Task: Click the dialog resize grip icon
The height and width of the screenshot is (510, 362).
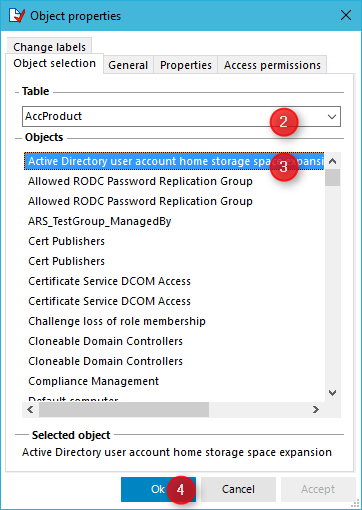Action: pyautogui.click(x=356, y=504)
